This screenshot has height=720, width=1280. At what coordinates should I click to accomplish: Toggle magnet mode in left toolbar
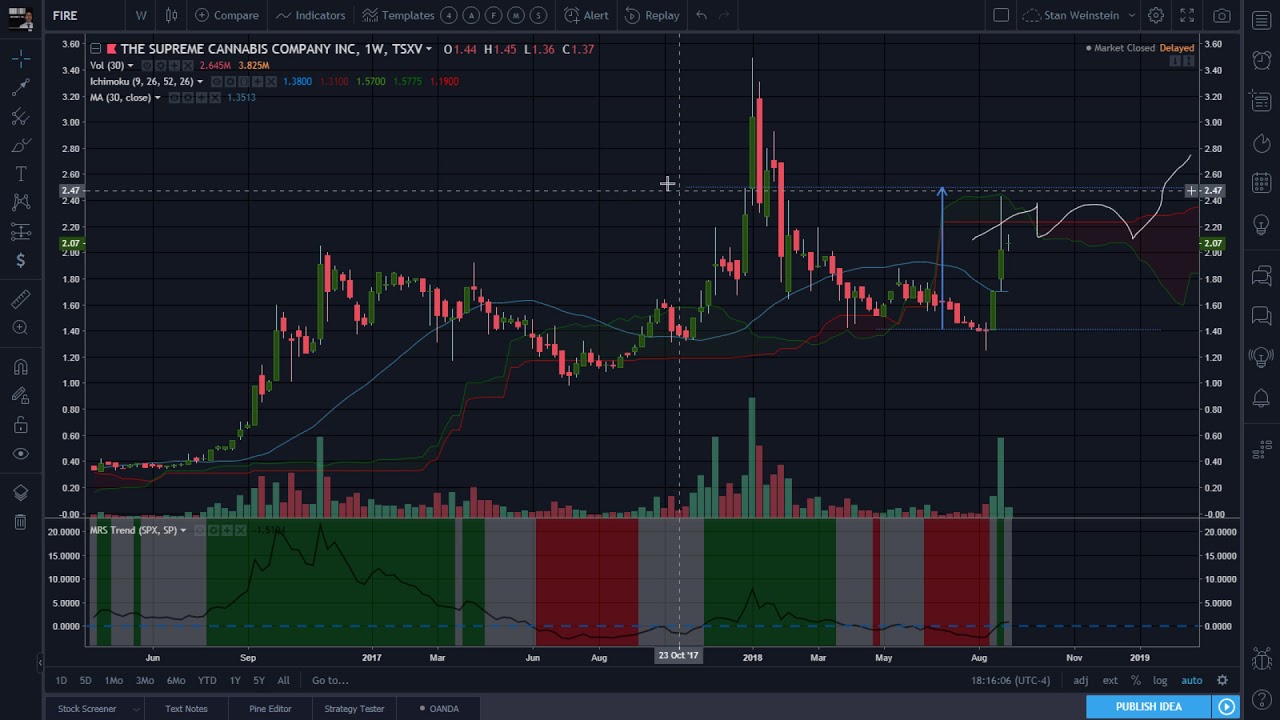[x=20, y=367]
